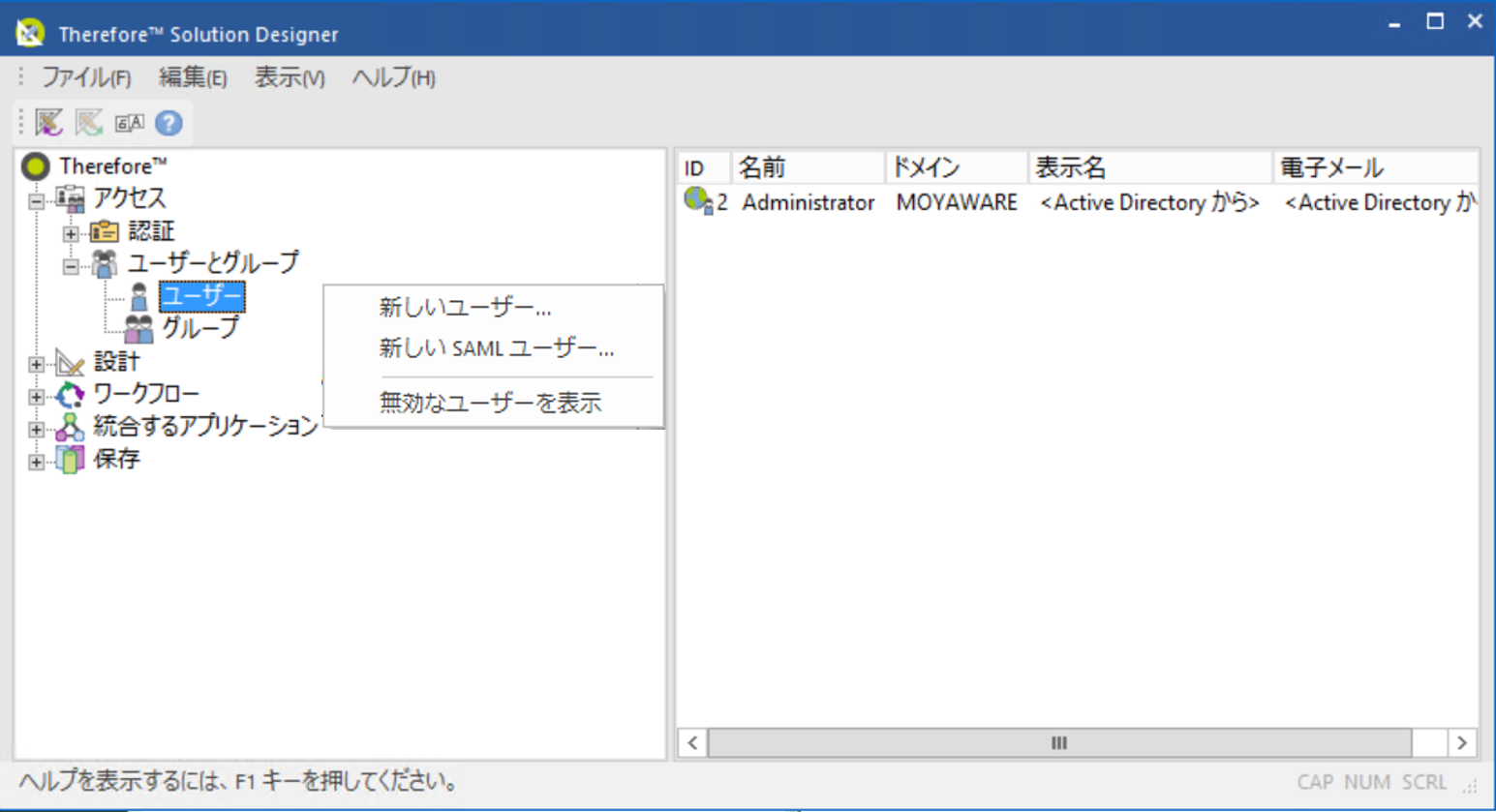Sort by the ID column header
This screenshot has height=812, width=1496.
704,167
